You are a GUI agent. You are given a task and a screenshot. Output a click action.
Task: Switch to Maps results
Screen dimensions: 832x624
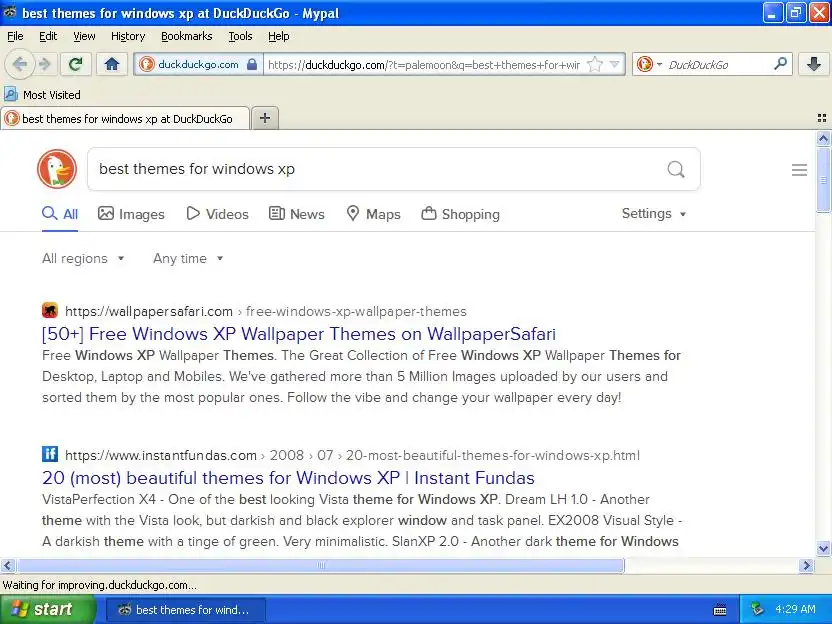pos(373,214)
